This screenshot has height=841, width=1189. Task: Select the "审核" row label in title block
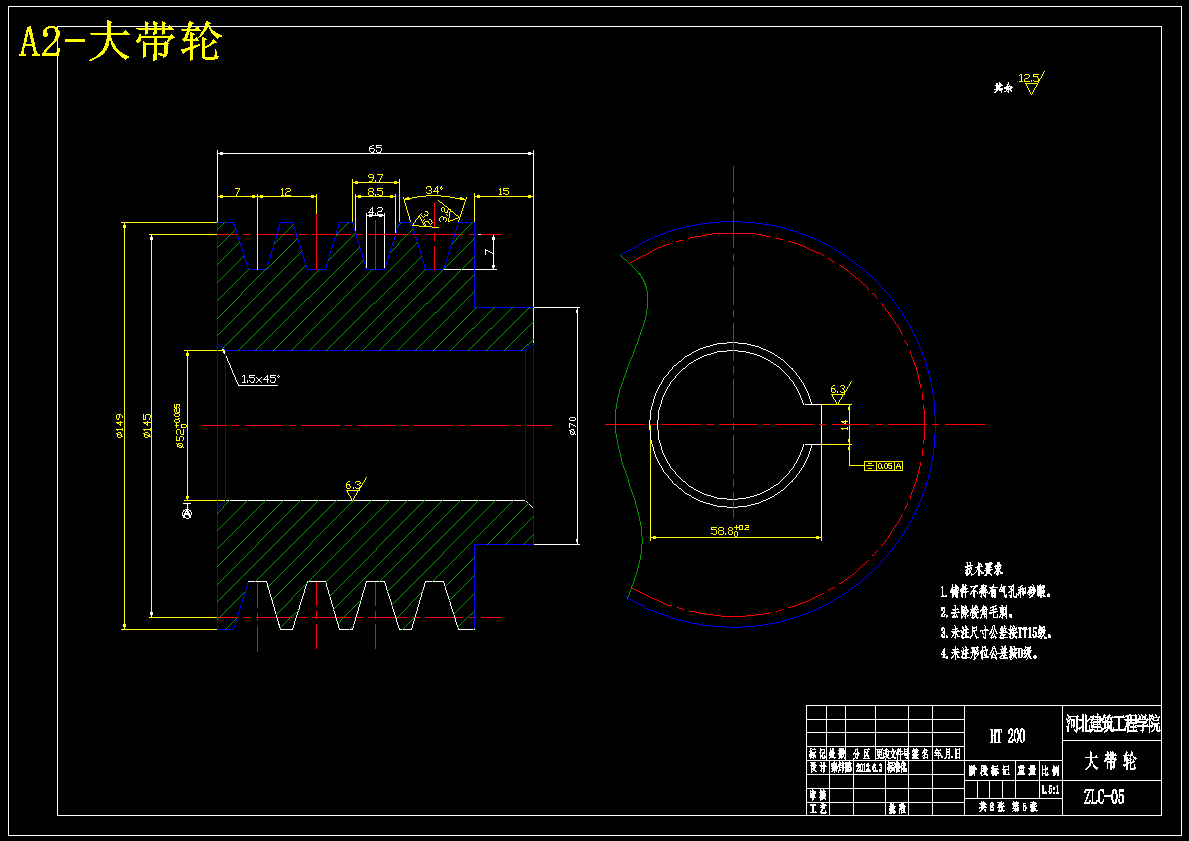point(818,795)
